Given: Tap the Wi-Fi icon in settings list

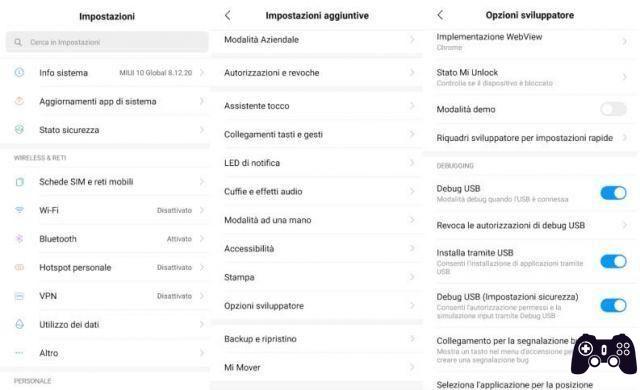Looking at the screenshot, I should [x=19, y=210].
